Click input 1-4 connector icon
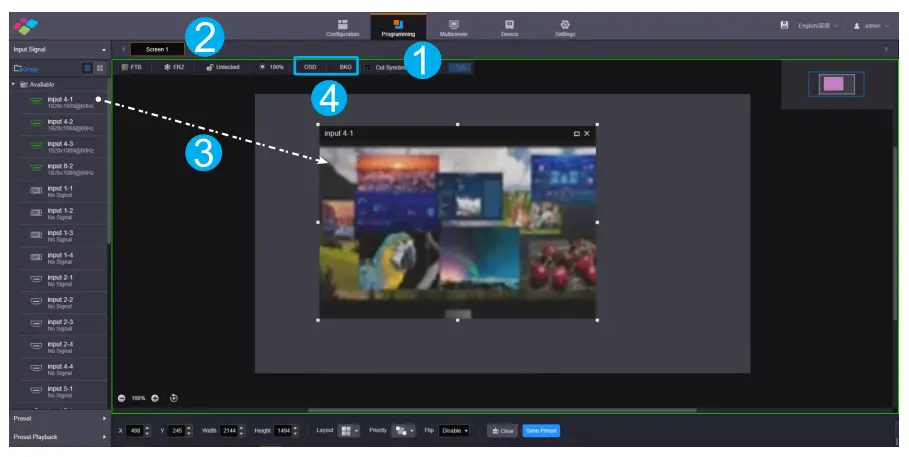 (x=36, y=257)
